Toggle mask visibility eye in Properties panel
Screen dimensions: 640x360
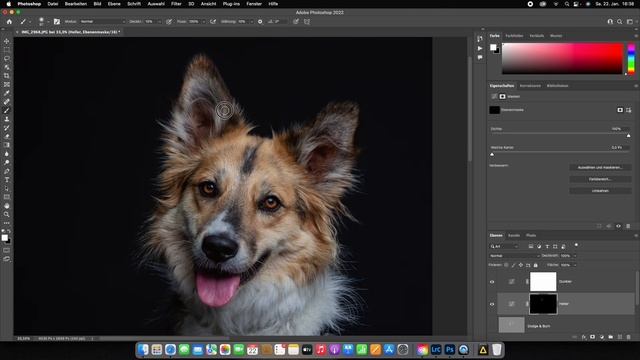(618, 226)
